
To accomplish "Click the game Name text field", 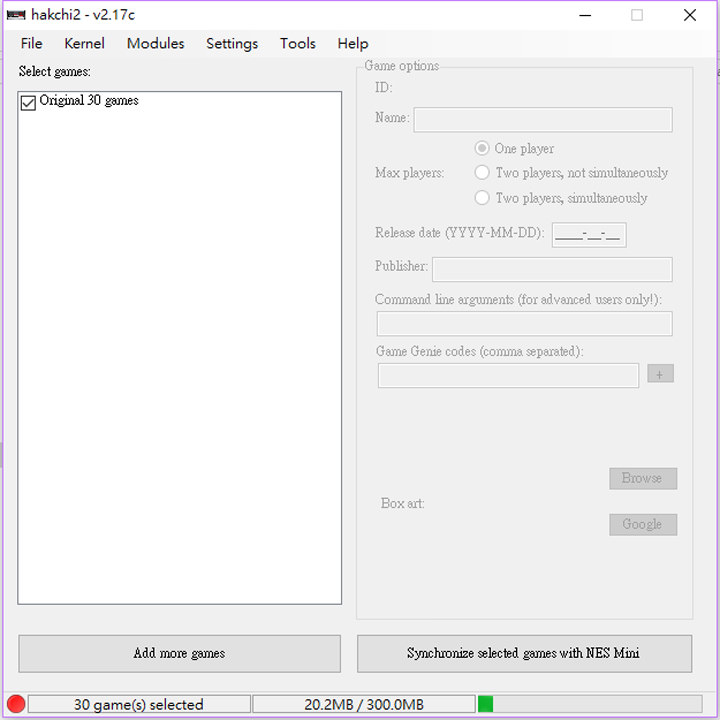I will (x=542, y=120).
